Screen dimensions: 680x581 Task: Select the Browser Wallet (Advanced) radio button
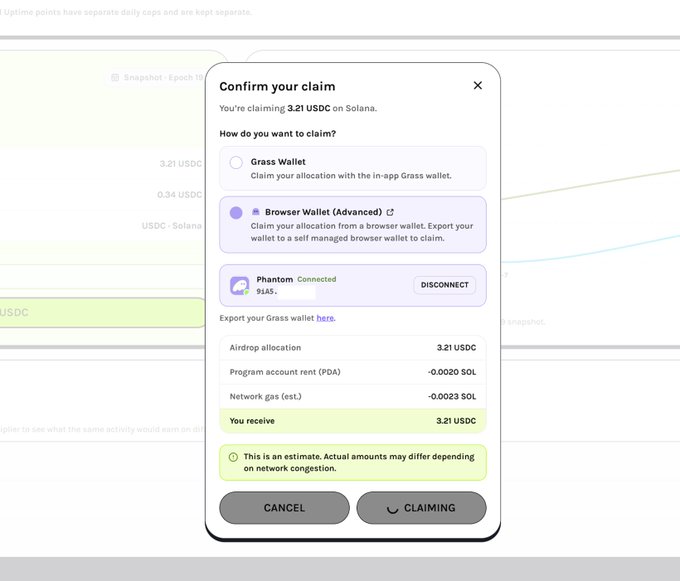pyautogui.click(x=236, y=213)
